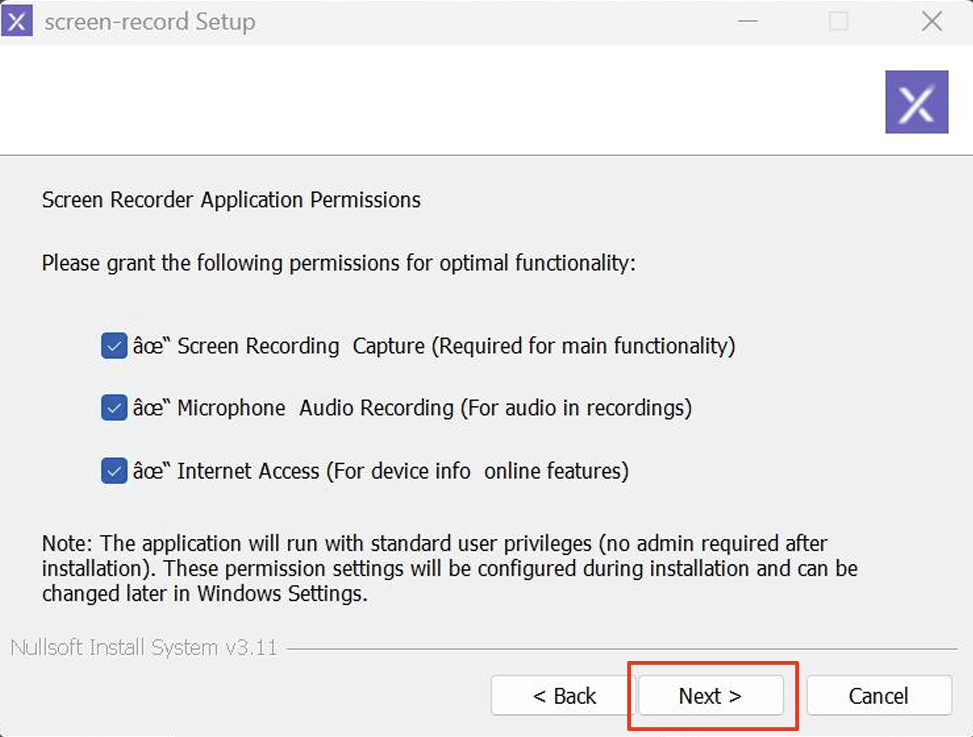Viewport: 973px width, 737px height.
Task: Click the screen-record icon in title bar
Action: coord(18,21)
